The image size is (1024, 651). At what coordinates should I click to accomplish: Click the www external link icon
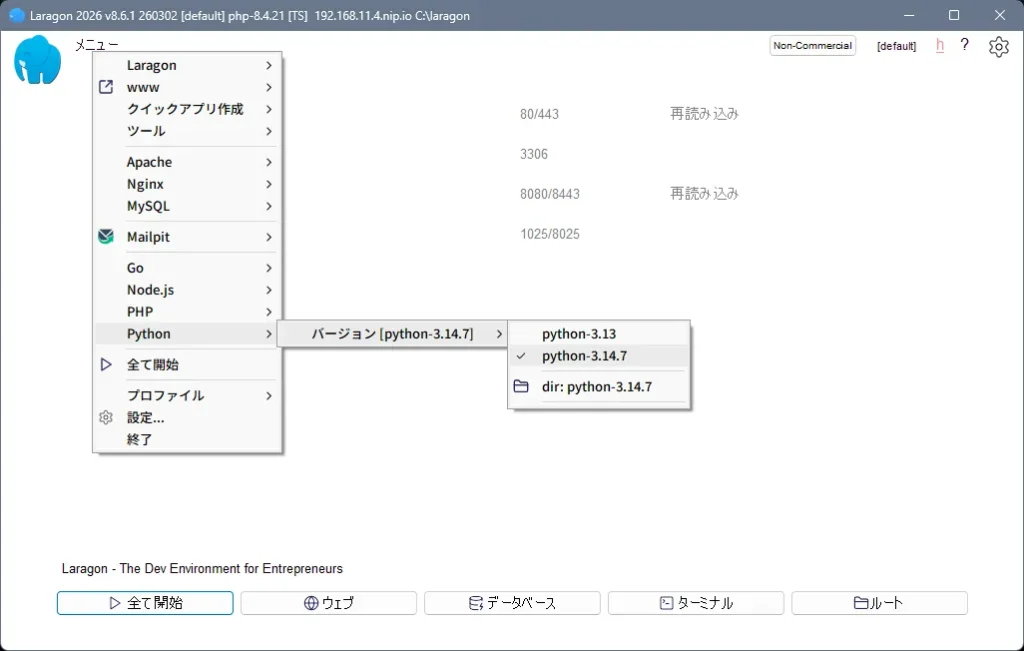(x=106, y=87)
